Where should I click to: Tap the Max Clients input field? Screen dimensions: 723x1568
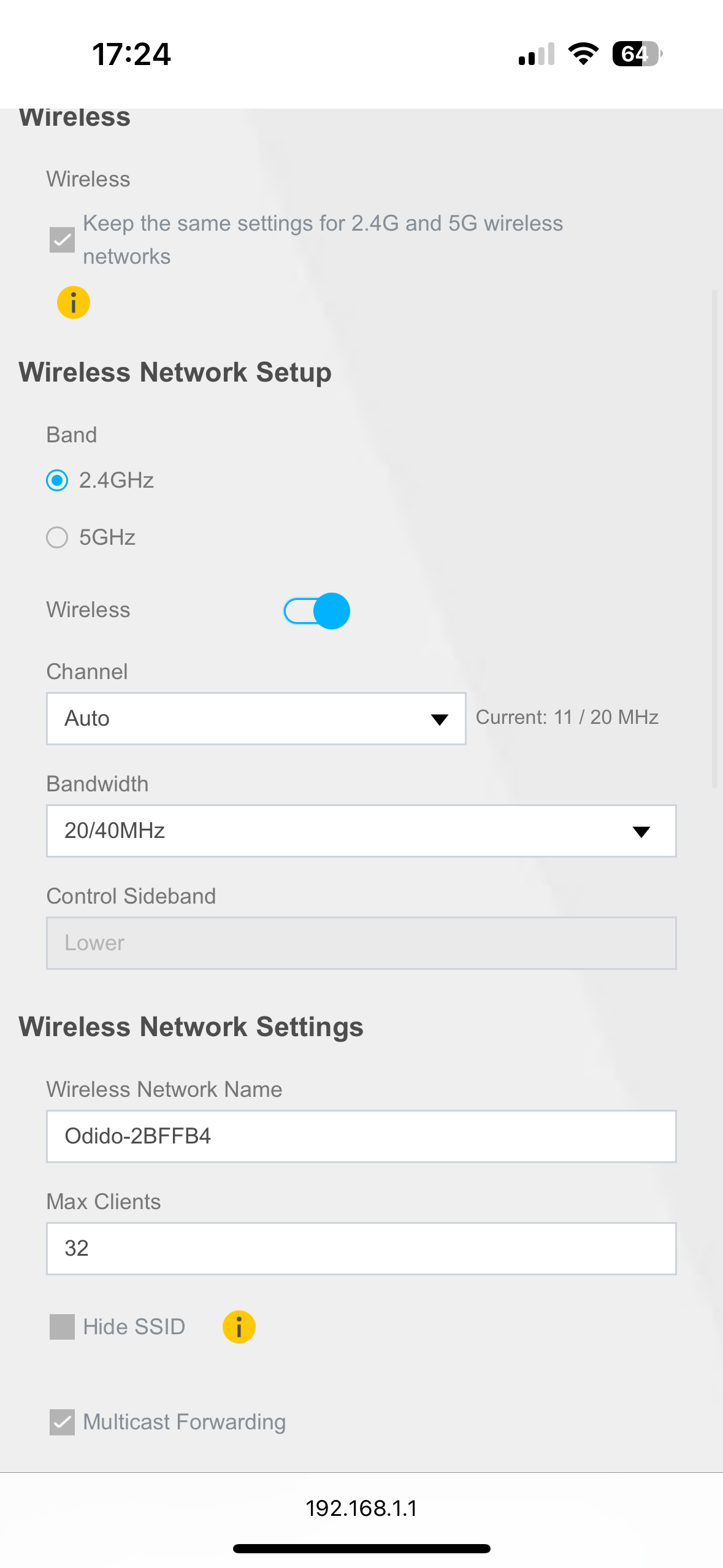pyautogui.click(x=361, y=1248)
